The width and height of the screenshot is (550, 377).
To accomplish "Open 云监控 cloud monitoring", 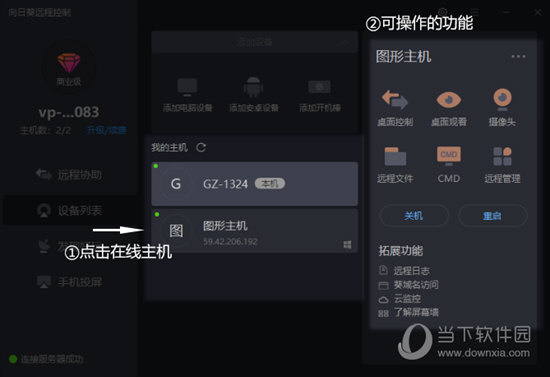I will [400, 298].
